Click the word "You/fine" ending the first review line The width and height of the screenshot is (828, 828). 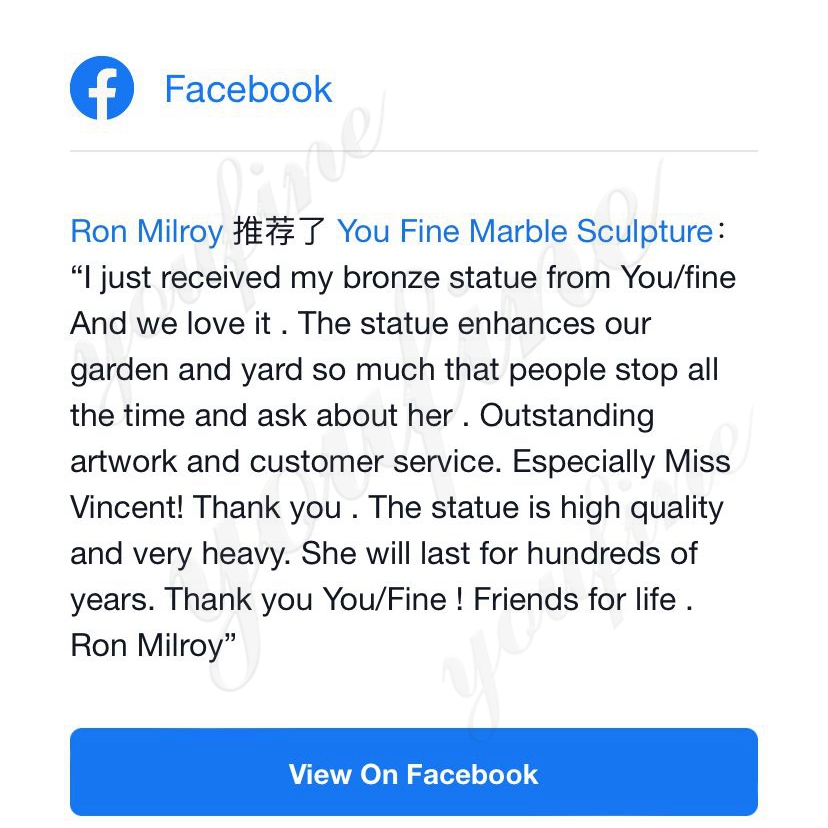pyautogui.click(x=678, y=277)
